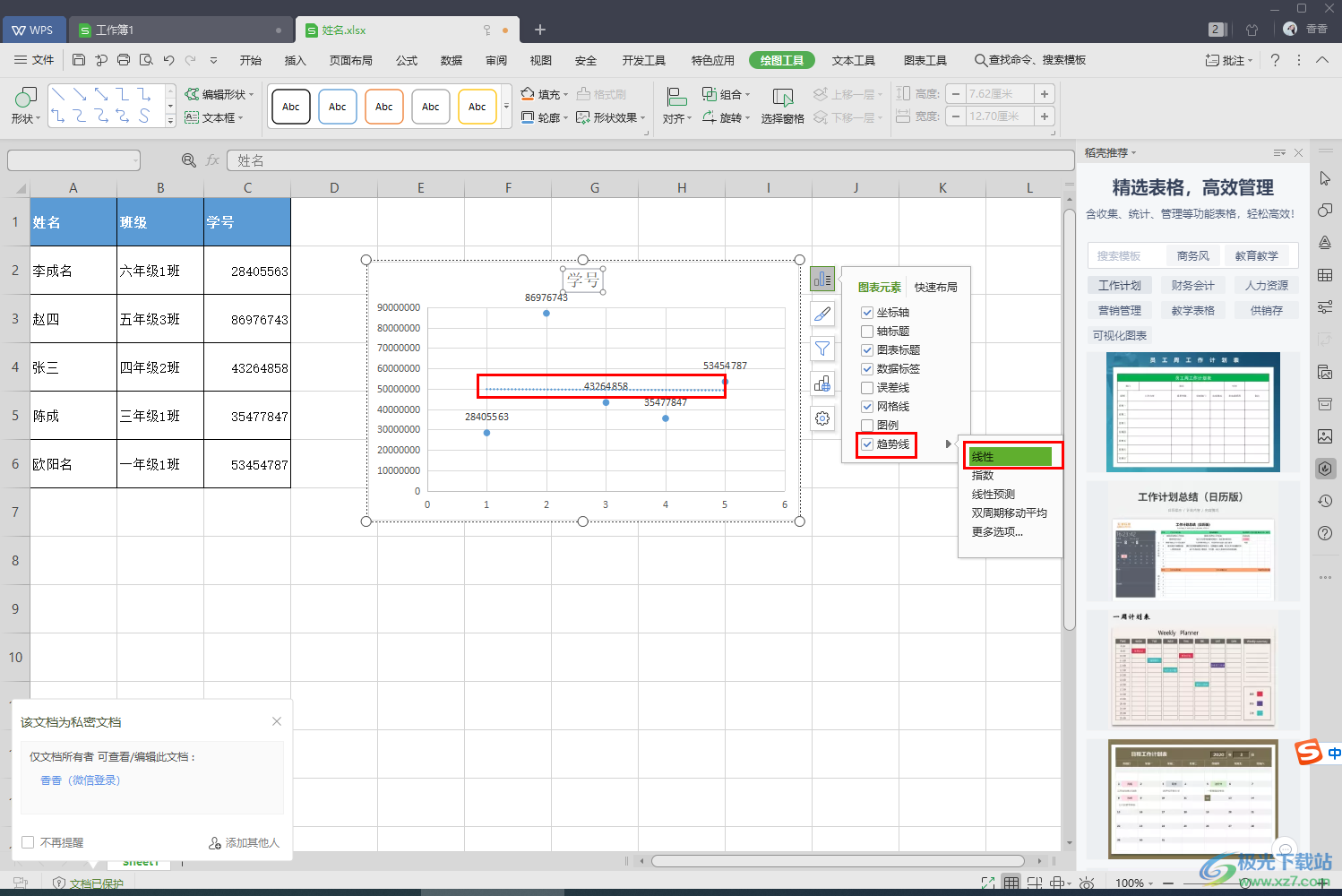This screenshot has height=896, width=1342.
Task: Click the skin/shirt icon in title bar
Action: (x=1252, y=30)
